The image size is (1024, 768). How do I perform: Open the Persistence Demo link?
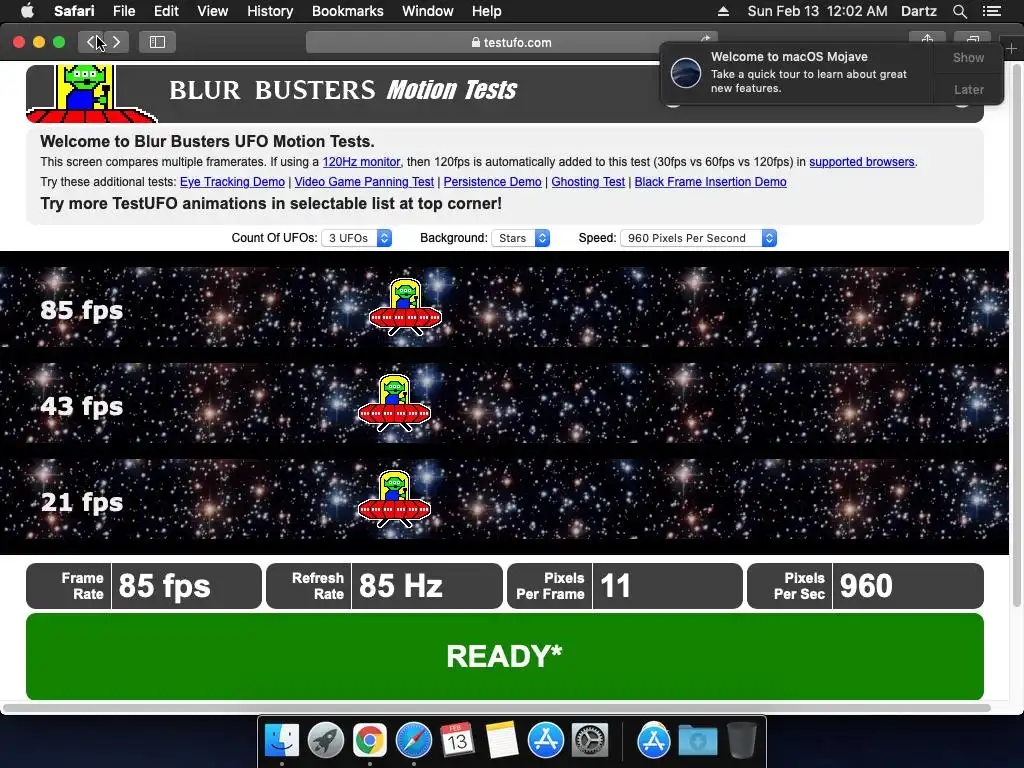492,182
